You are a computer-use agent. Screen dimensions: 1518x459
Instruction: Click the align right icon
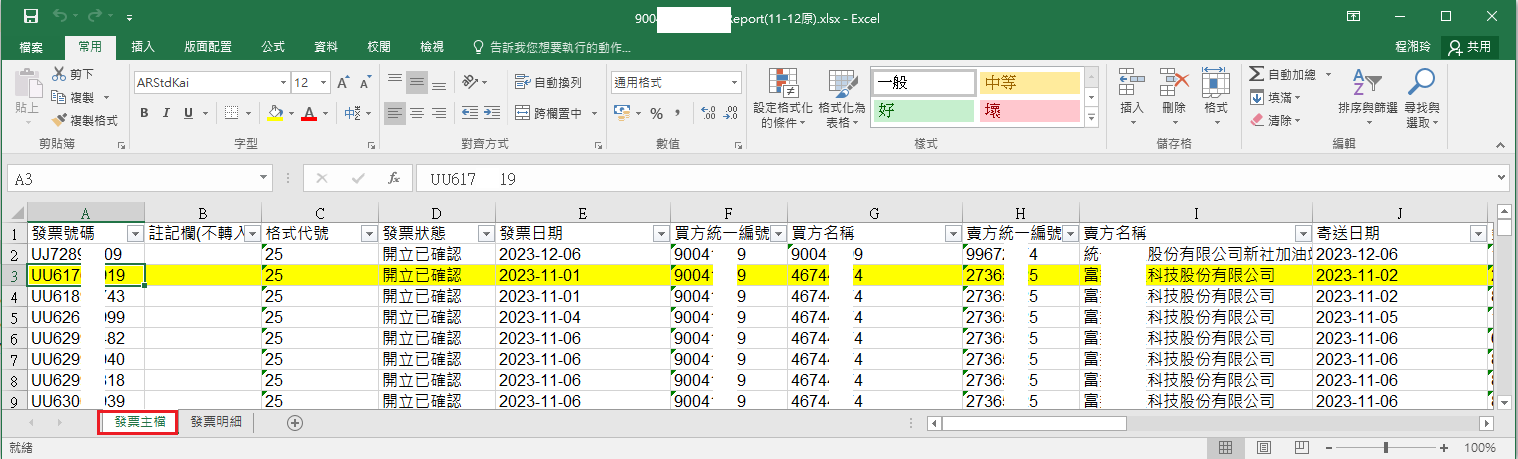(x=439, y=113)
